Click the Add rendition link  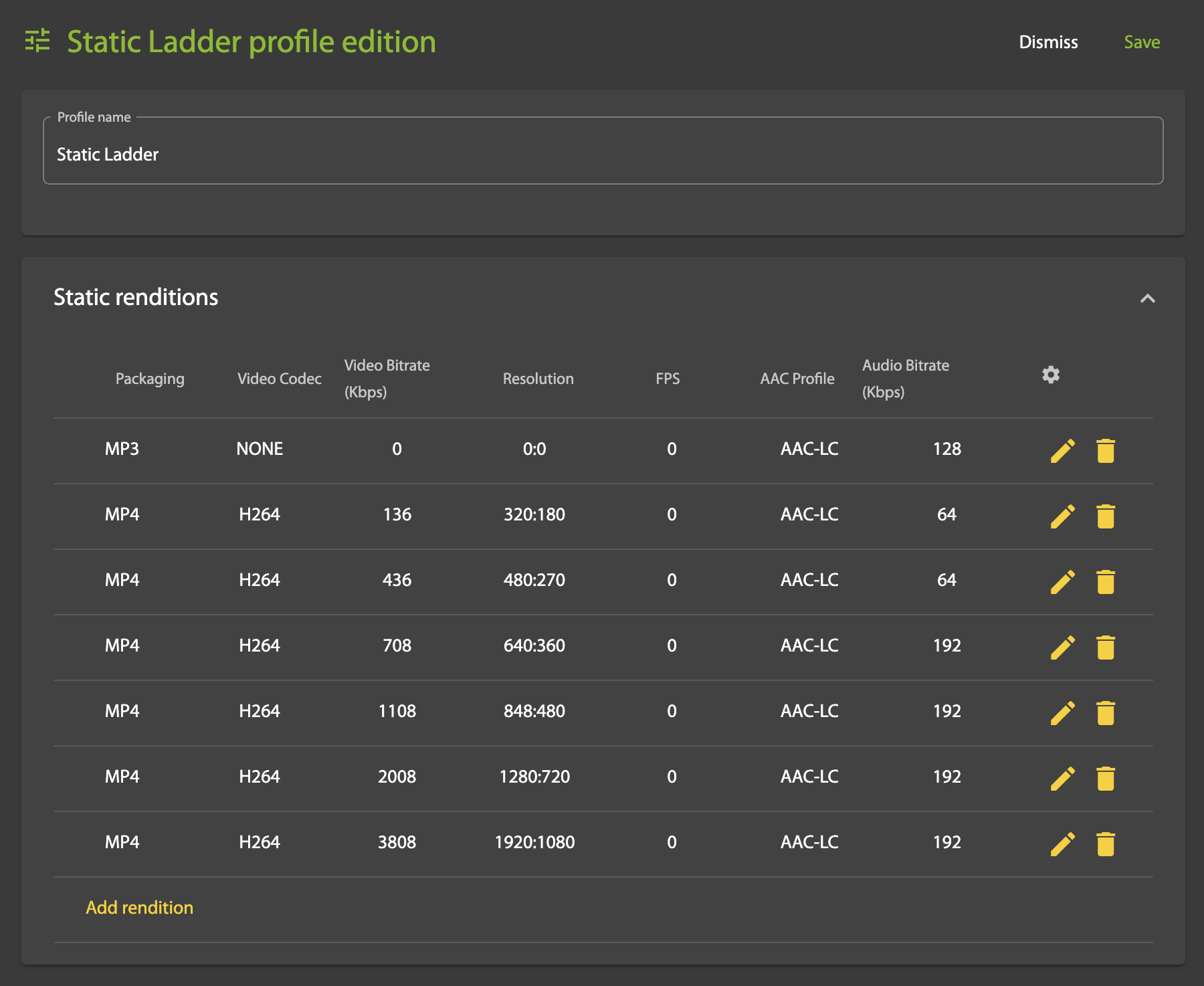[139, 907]
